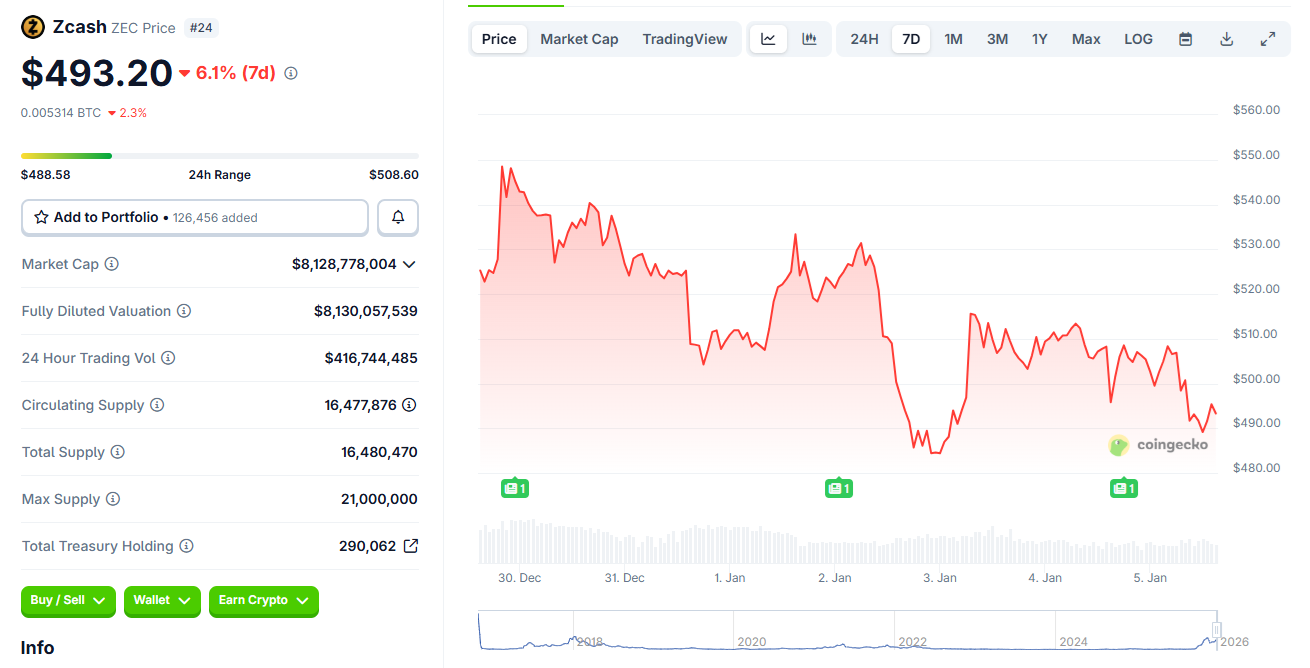Toggle the 7D timeframe
Image resolution: width=1310 pixels, height=668 pixels.
911,38
